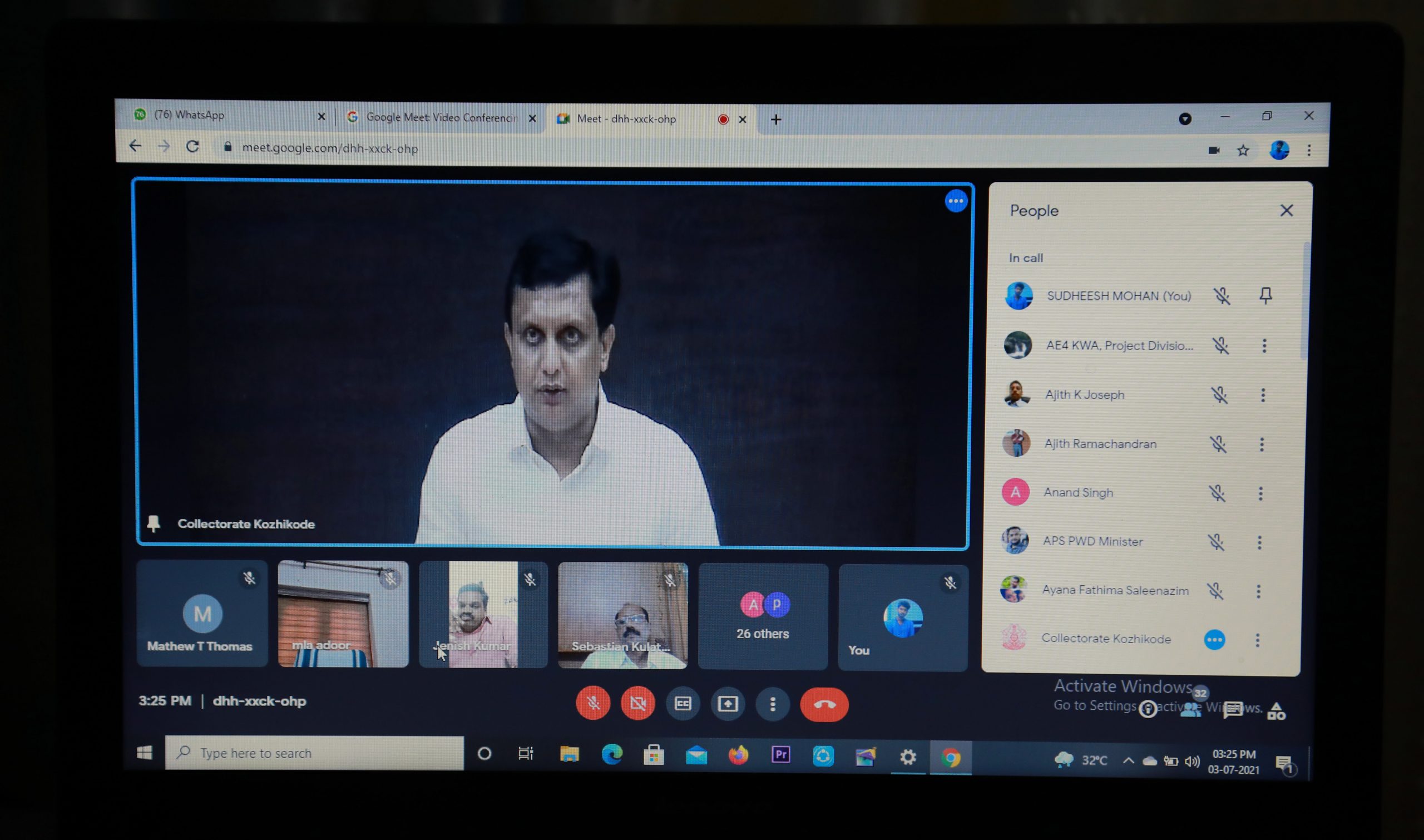
Task: Toggle the camera off button
Action: point(638,704)
